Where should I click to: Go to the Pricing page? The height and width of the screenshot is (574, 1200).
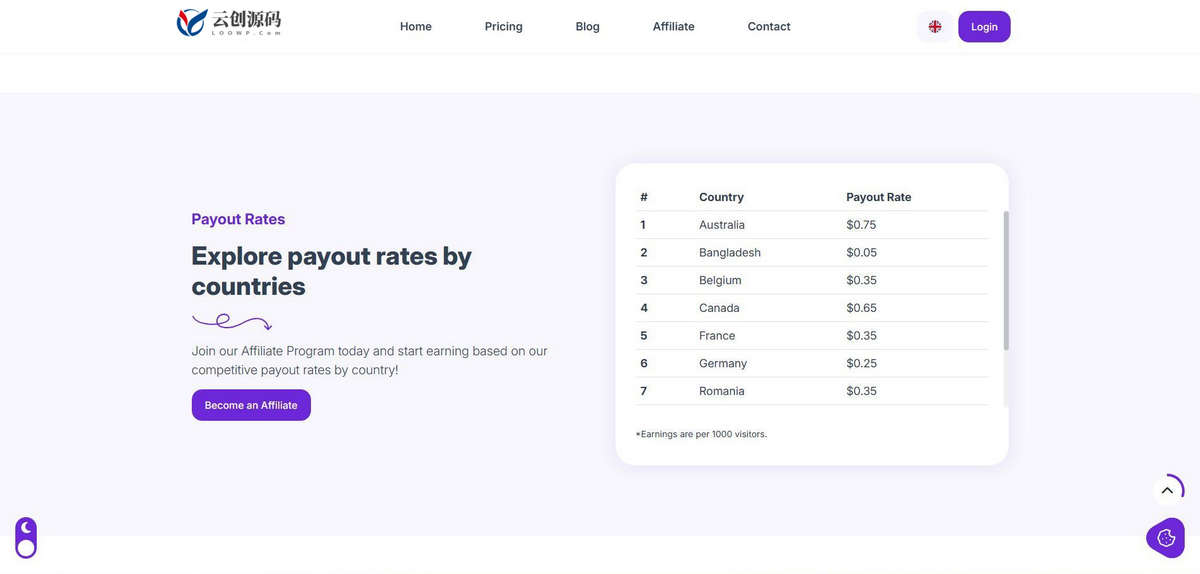[x=504, y=27]
